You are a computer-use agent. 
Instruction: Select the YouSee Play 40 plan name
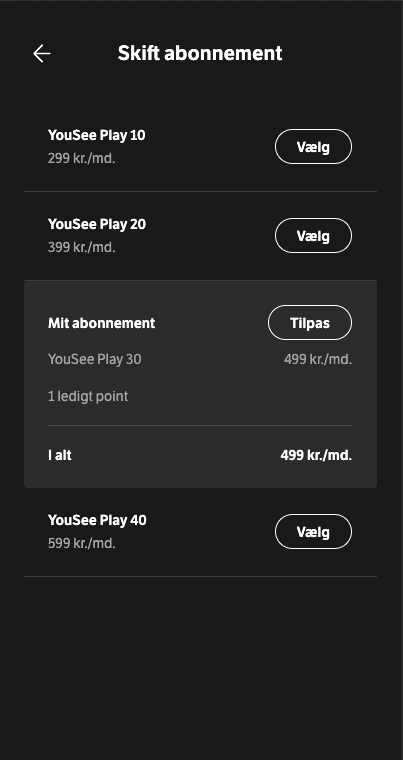tap(97, 521)
